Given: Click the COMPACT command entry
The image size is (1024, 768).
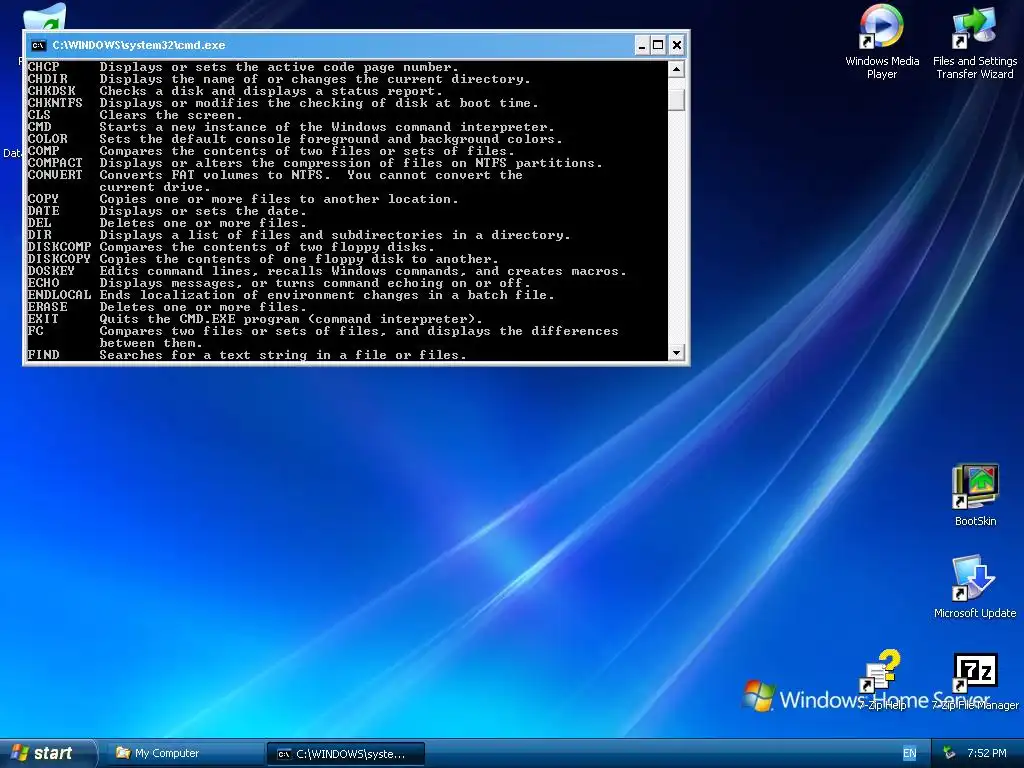Looking at the screenshot, I should pyautogui.click(x=315, y=163).
